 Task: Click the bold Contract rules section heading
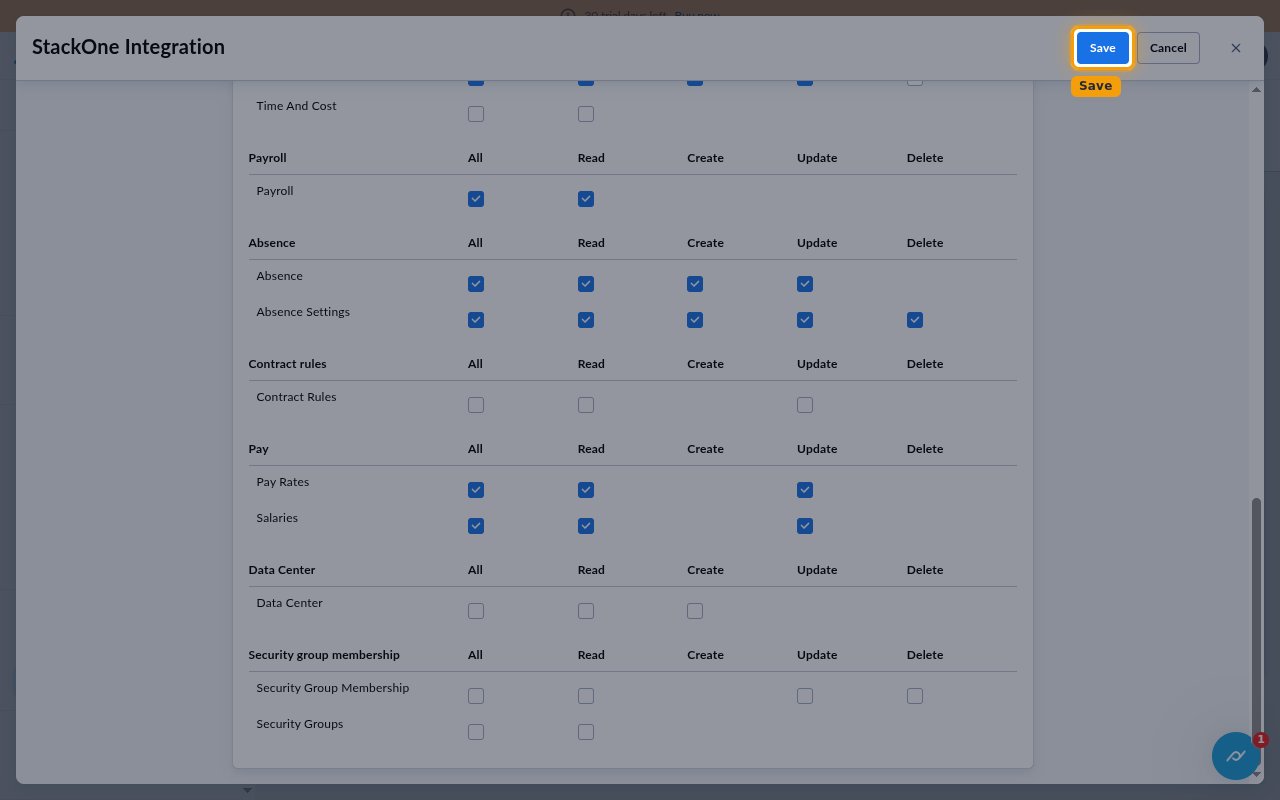[288, 364]
